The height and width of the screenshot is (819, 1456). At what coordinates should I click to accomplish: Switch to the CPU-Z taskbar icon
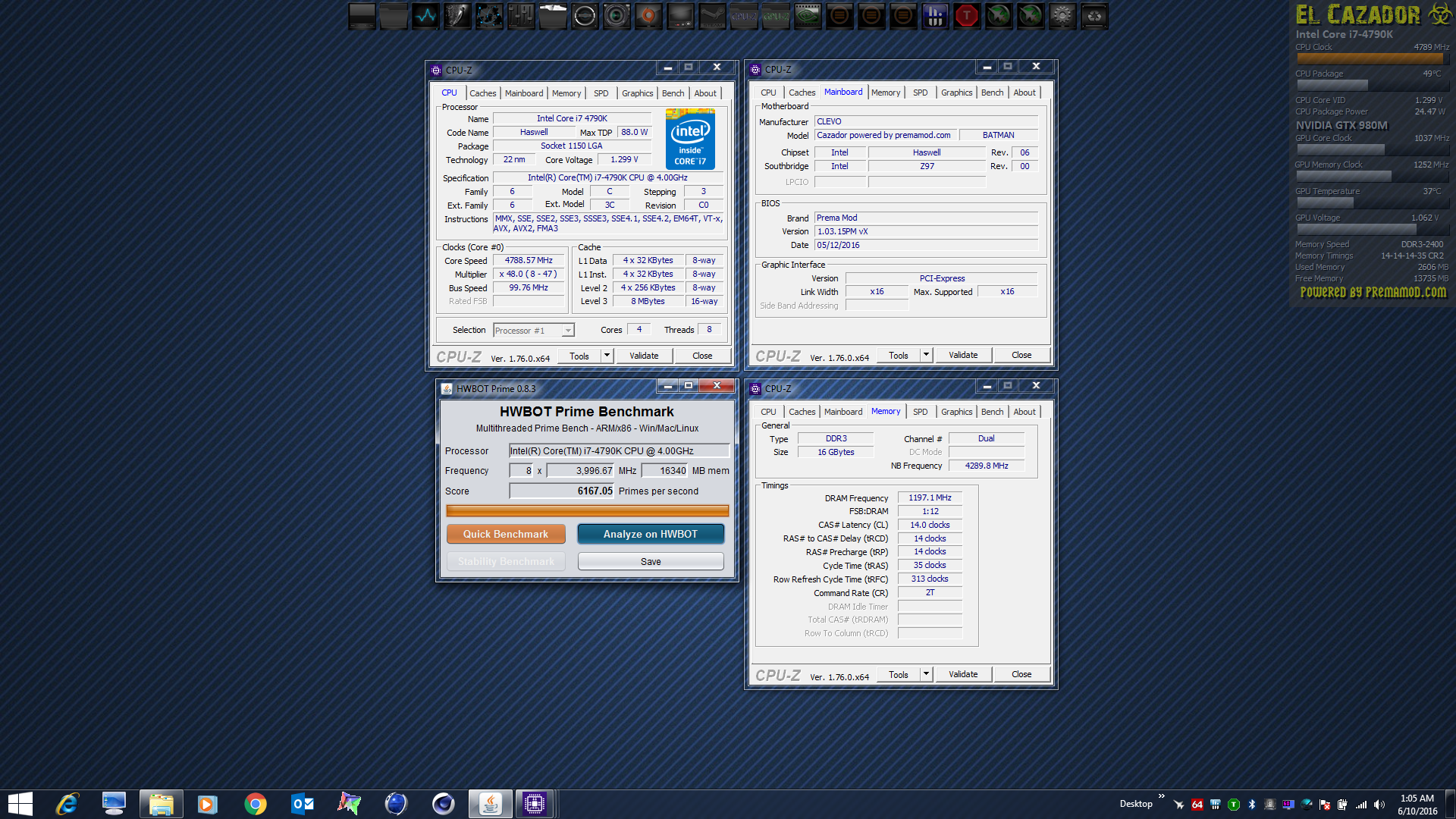point(535,804)
